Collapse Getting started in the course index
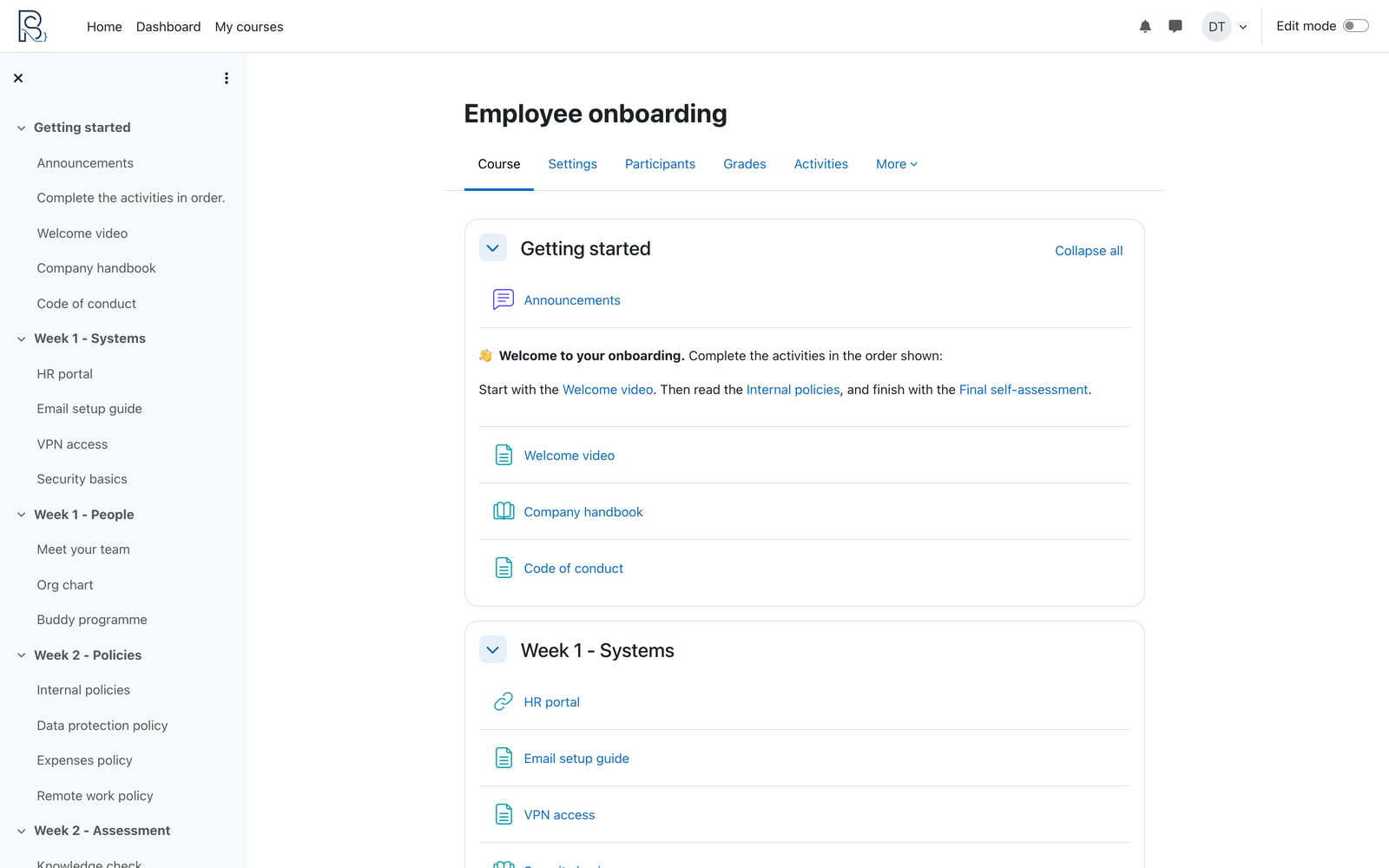The image size is (1389, 868). coord(21,128)
